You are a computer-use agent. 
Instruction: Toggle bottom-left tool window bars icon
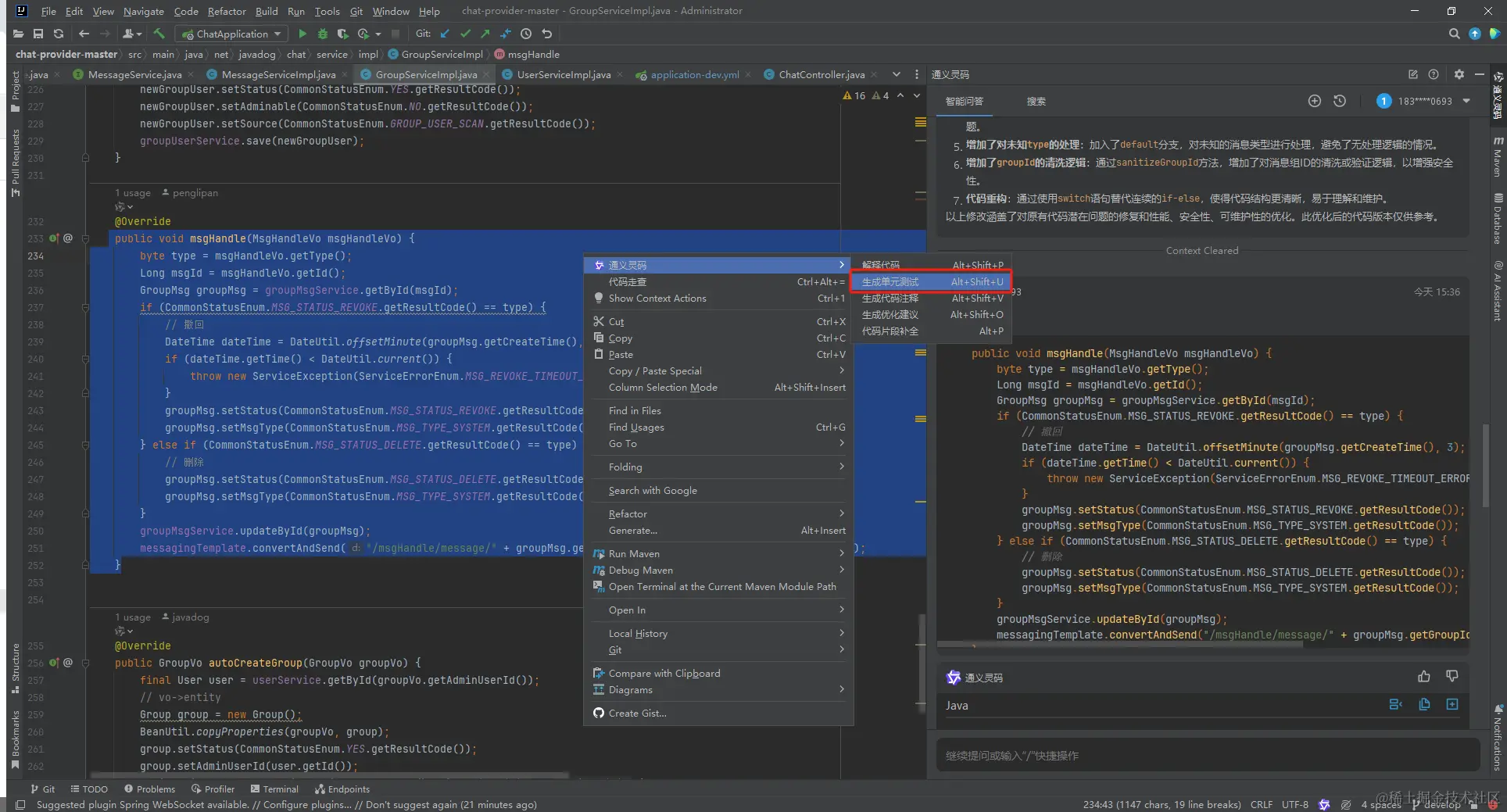[x=20, y=804]
